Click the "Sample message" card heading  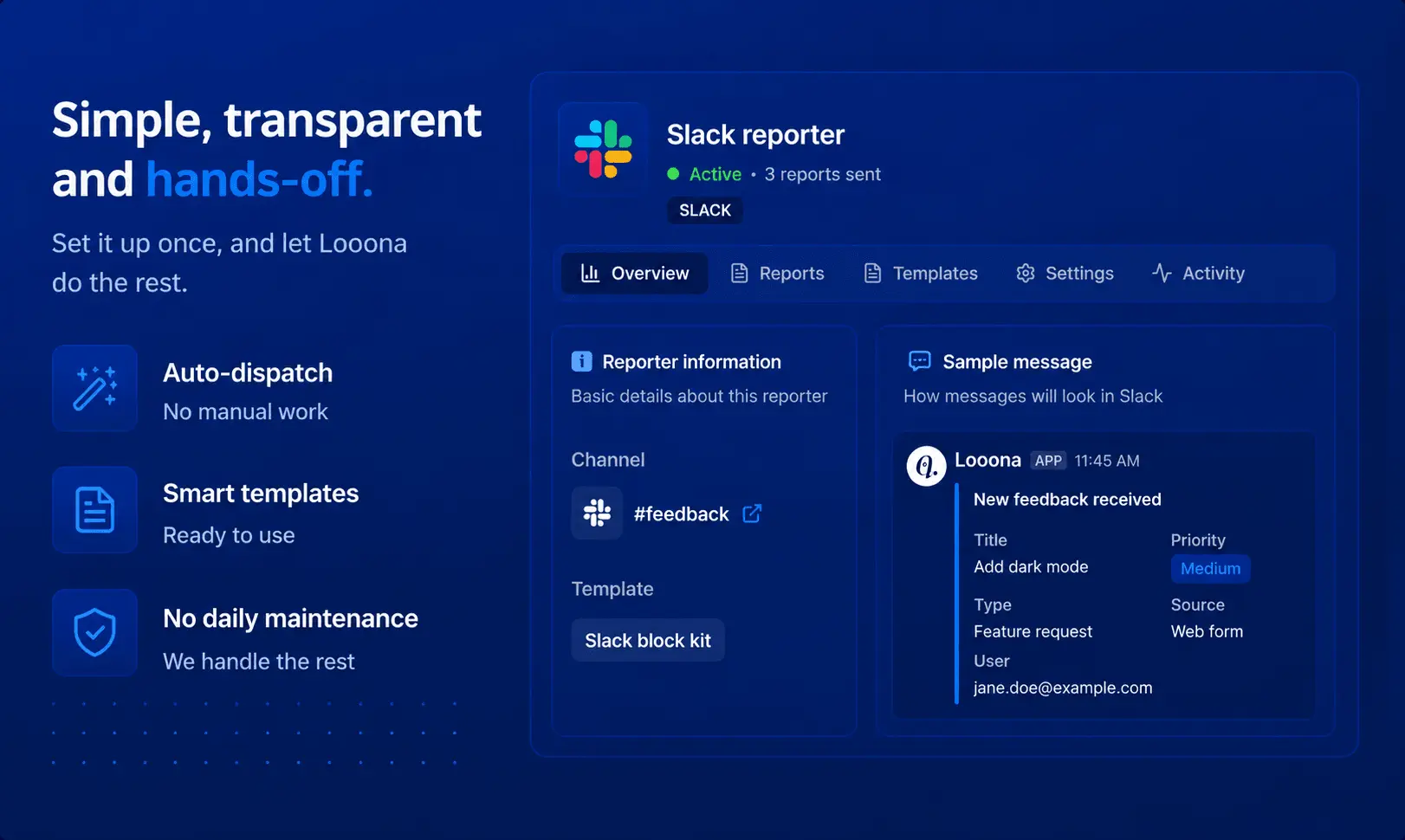click(1017, 362)
